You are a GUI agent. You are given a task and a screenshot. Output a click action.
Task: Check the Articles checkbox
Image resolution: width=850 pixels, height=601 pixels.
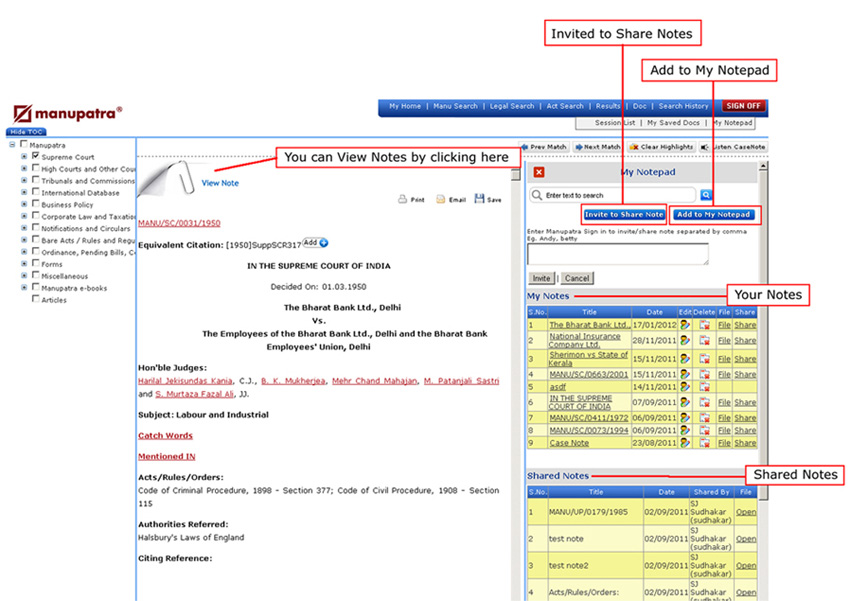[36, 299]
